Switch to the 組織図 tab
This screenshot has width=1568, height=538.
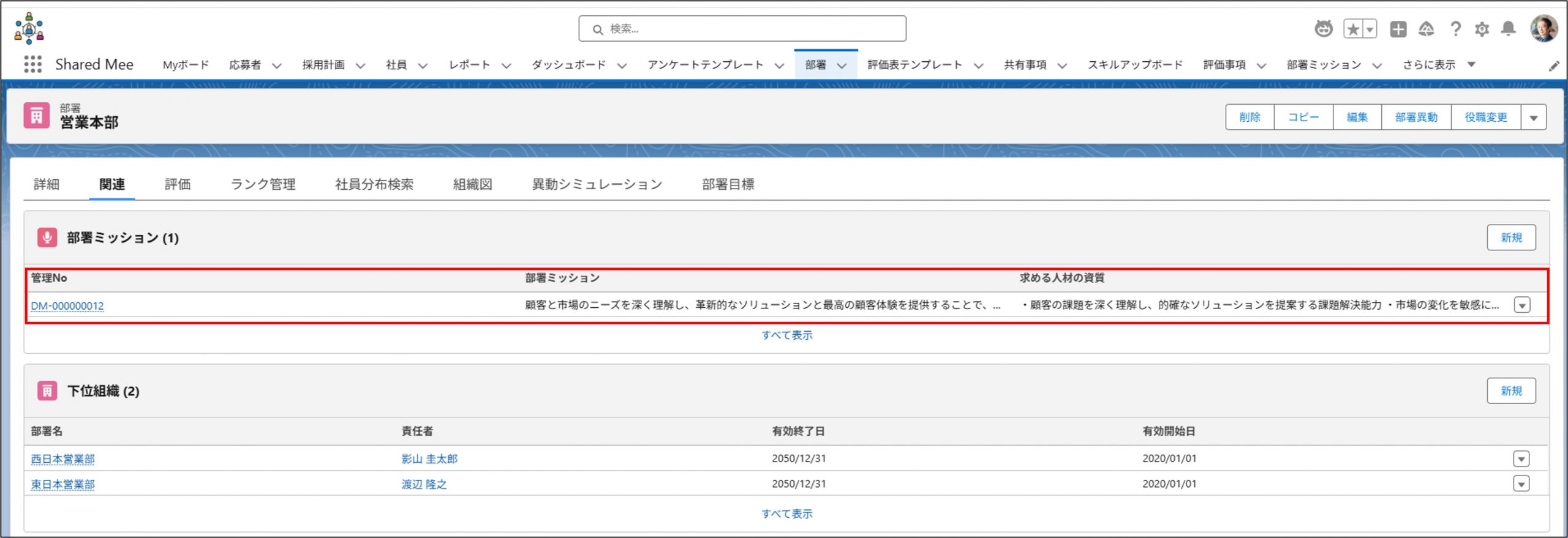click(472, 184)
